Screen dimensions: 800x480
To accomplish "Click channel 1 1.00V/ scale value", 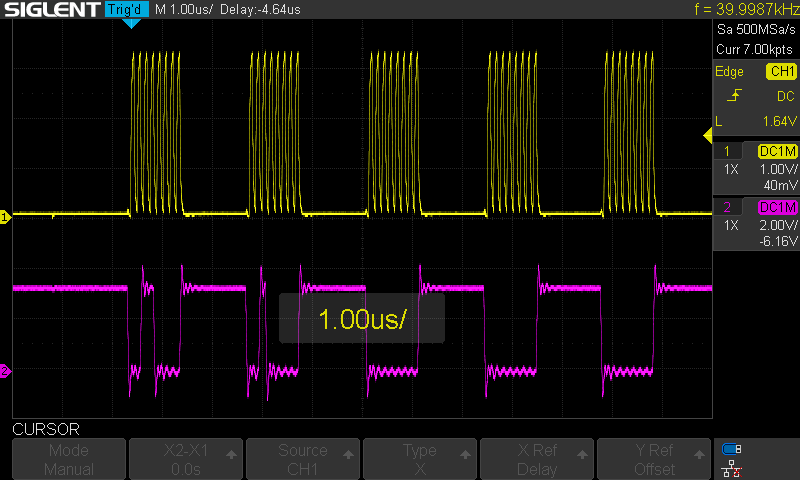I will (779, 169).
